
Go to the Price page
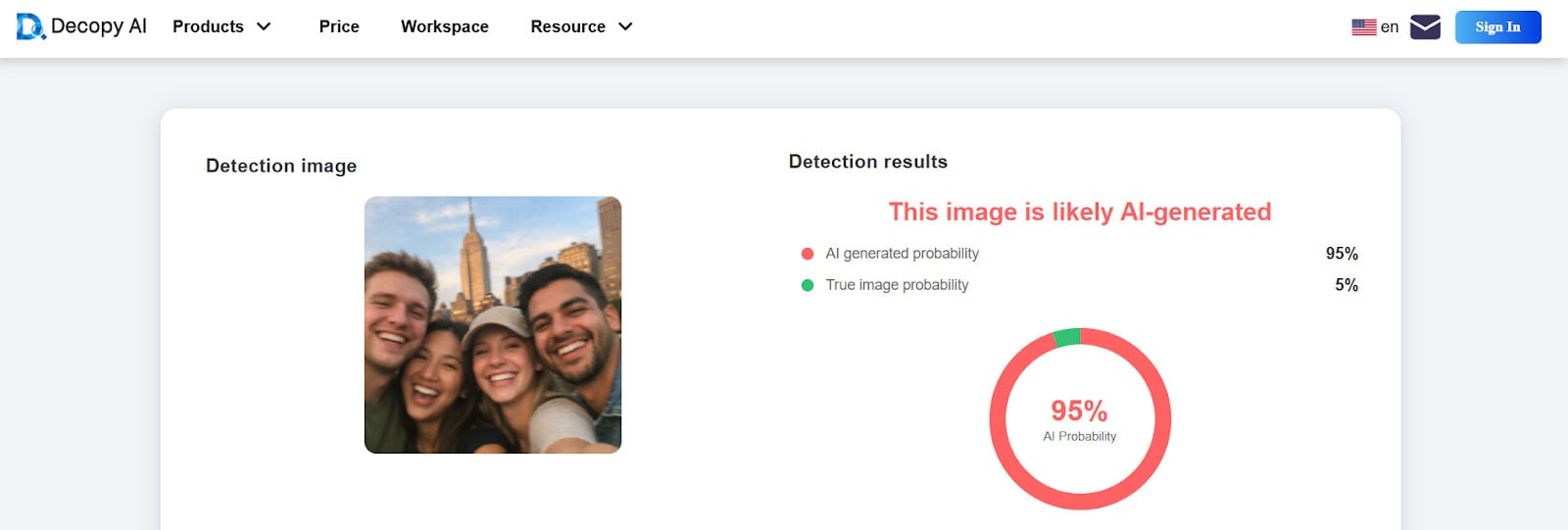point(339,26)
